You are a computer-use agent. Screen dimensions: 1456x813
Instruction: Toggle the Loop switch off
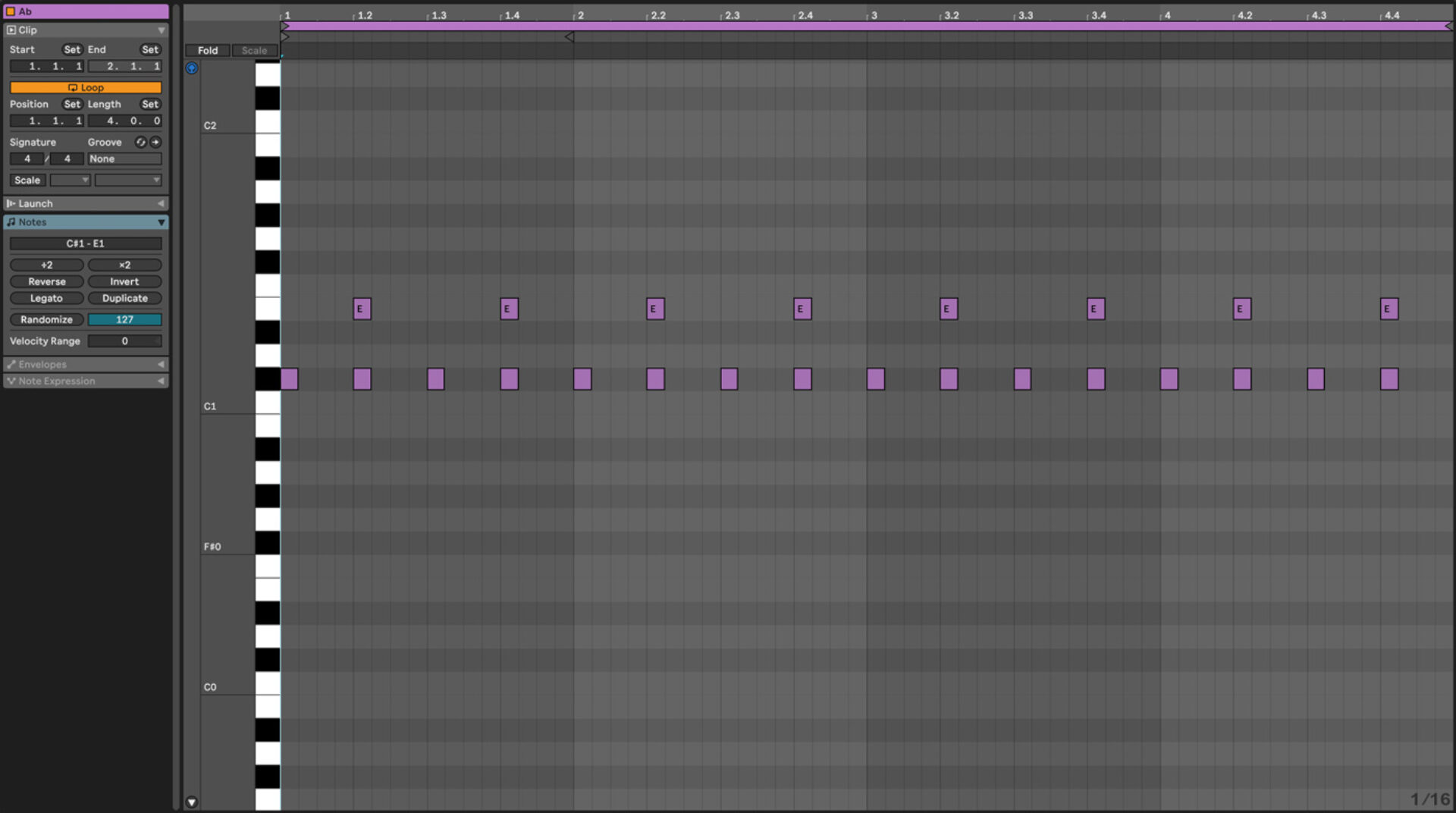point(85,87)
